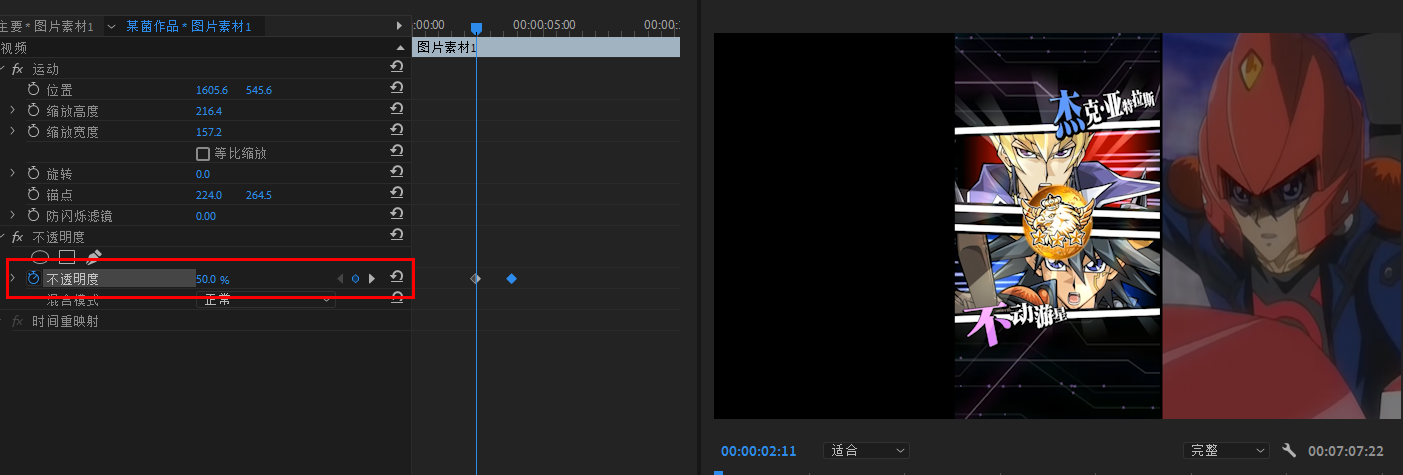This screenshot has height=475, width=1403.
Task: Reset the 不透明度 50.0% parameter
Action: click(x=397, y=277)
